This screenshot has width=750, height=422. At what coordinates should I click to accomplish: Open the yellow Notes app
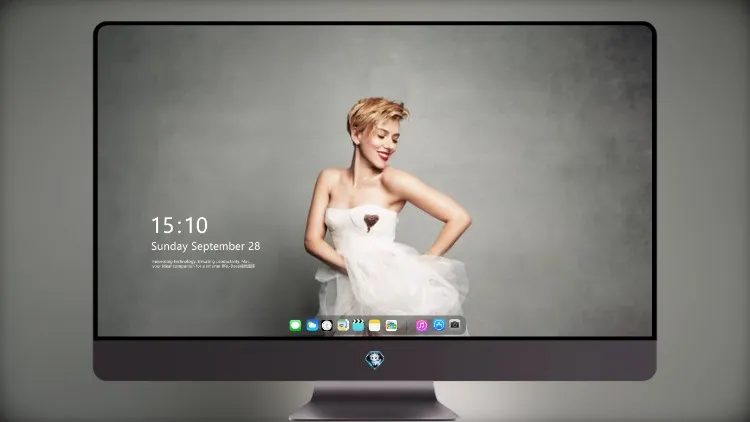coord(375,326)
